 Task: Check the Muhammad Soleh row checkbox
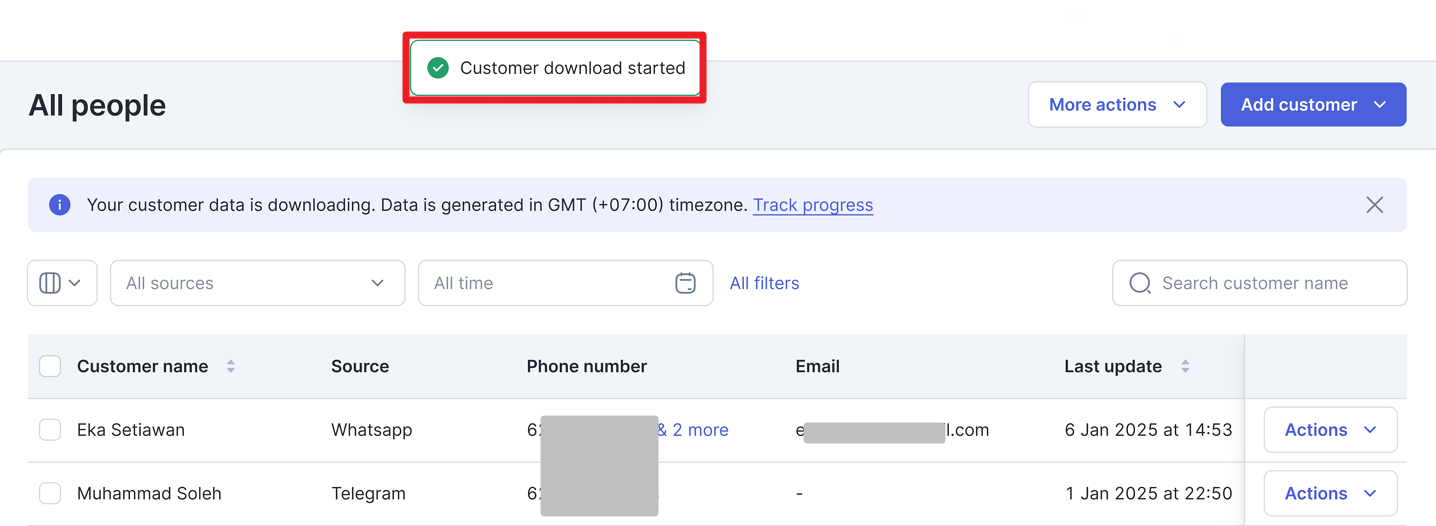(x=50, y=493)
